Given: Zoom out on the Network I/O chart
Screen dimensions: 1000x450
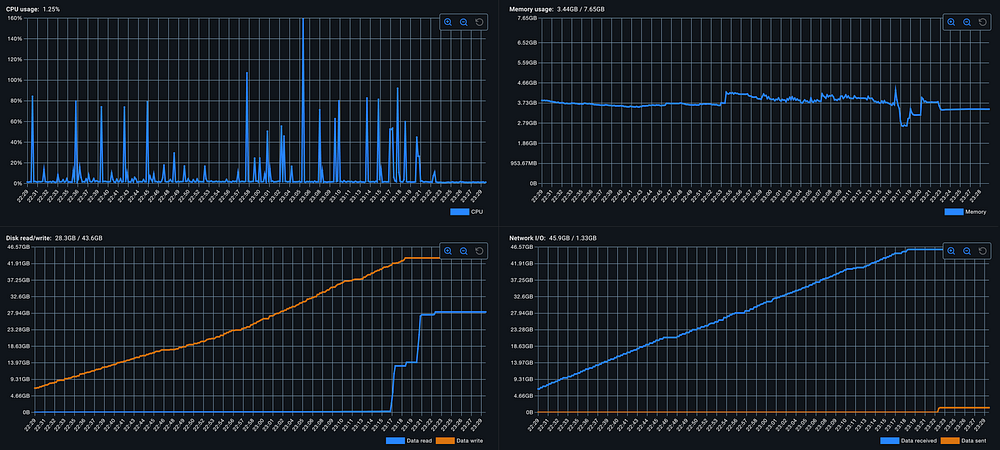Looking at the screenshot, I should pos(967,251).
